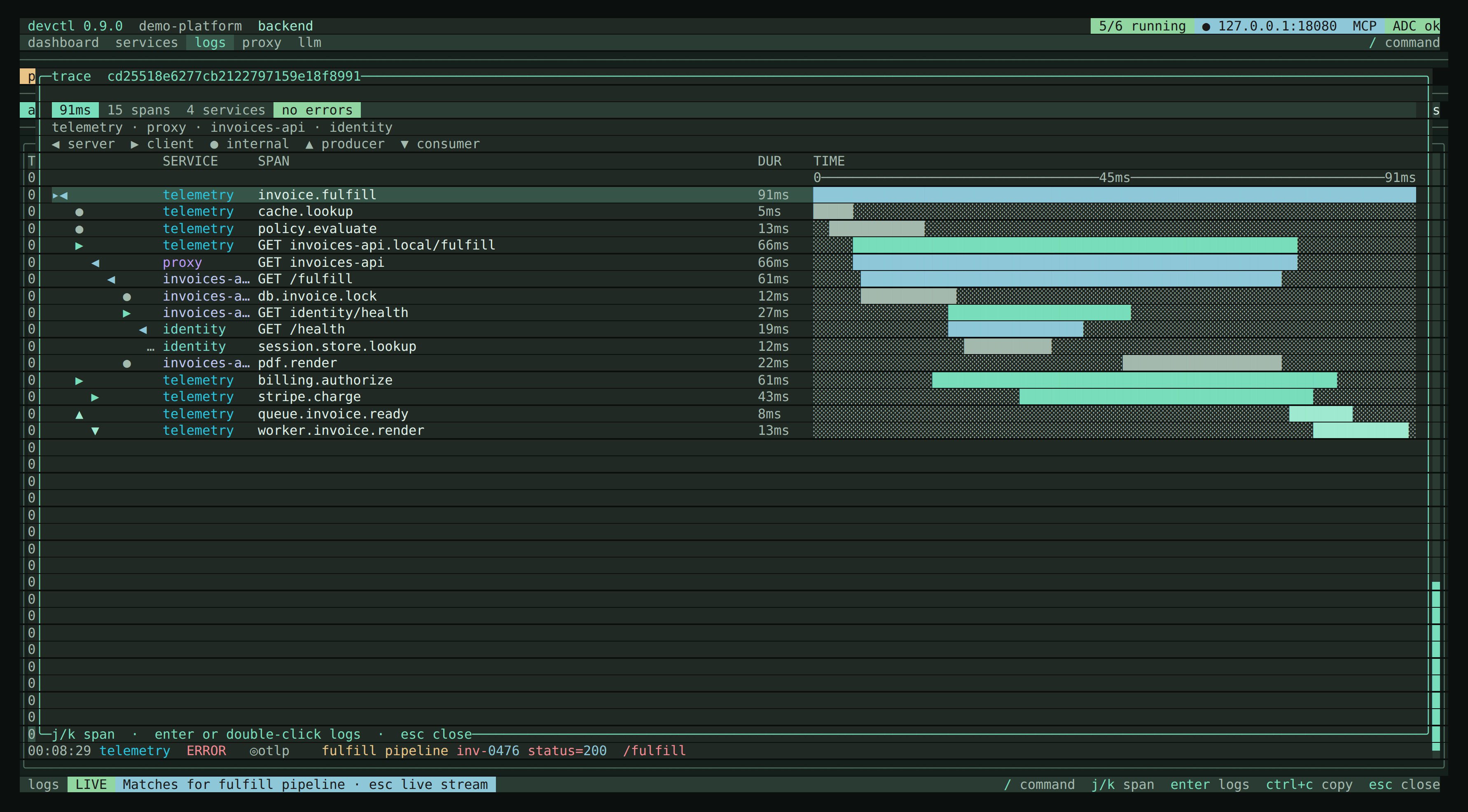Image resolution: width=1468 pixels, height=812 pixels.
Task: Click the 91ms trace duration badge
Action: click(x=75, y=110)
